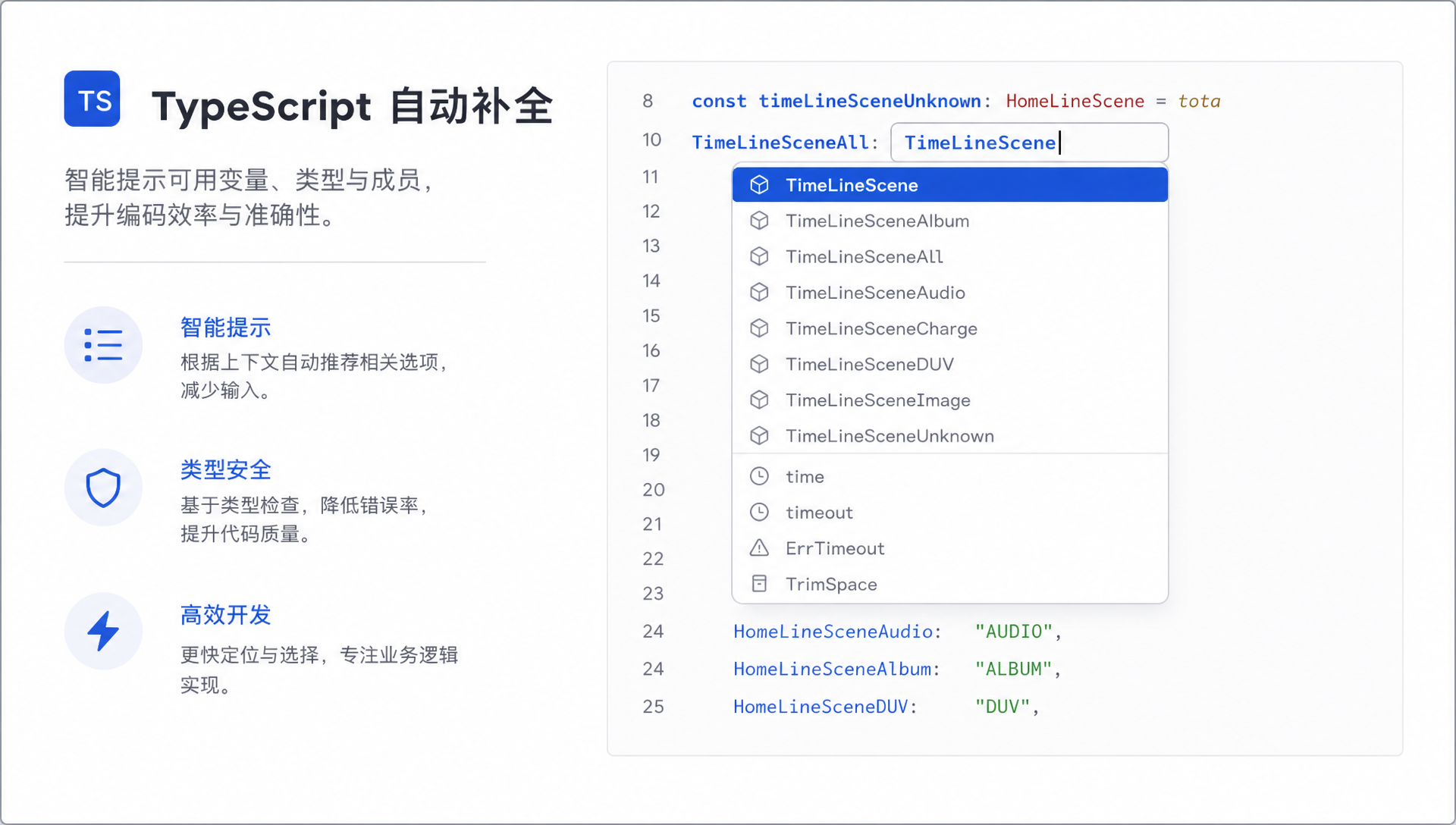Select TimeLineSceneDUV suggestion
Image resolution: width=1456 pixels, height=825 pixels.
pos(949,364)
